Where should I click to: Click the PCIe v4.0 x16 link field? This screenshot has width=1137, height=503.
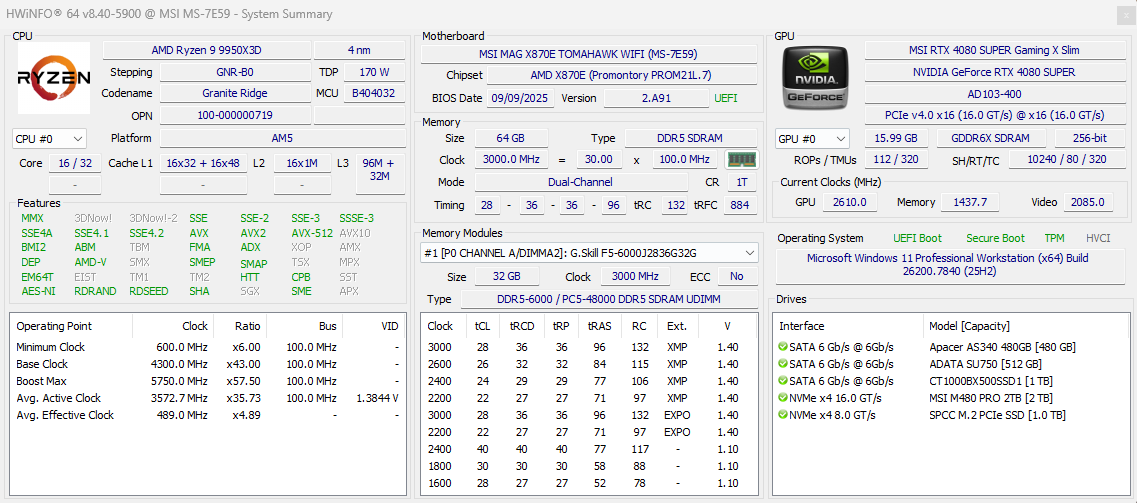coord(993,115)
